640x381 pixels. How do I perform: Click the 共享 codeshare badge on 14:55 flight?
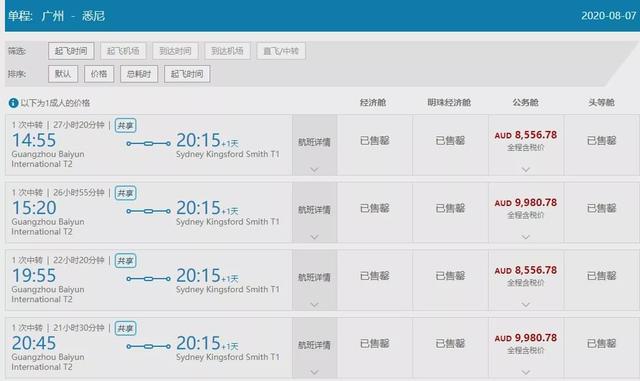pos(125,125)
